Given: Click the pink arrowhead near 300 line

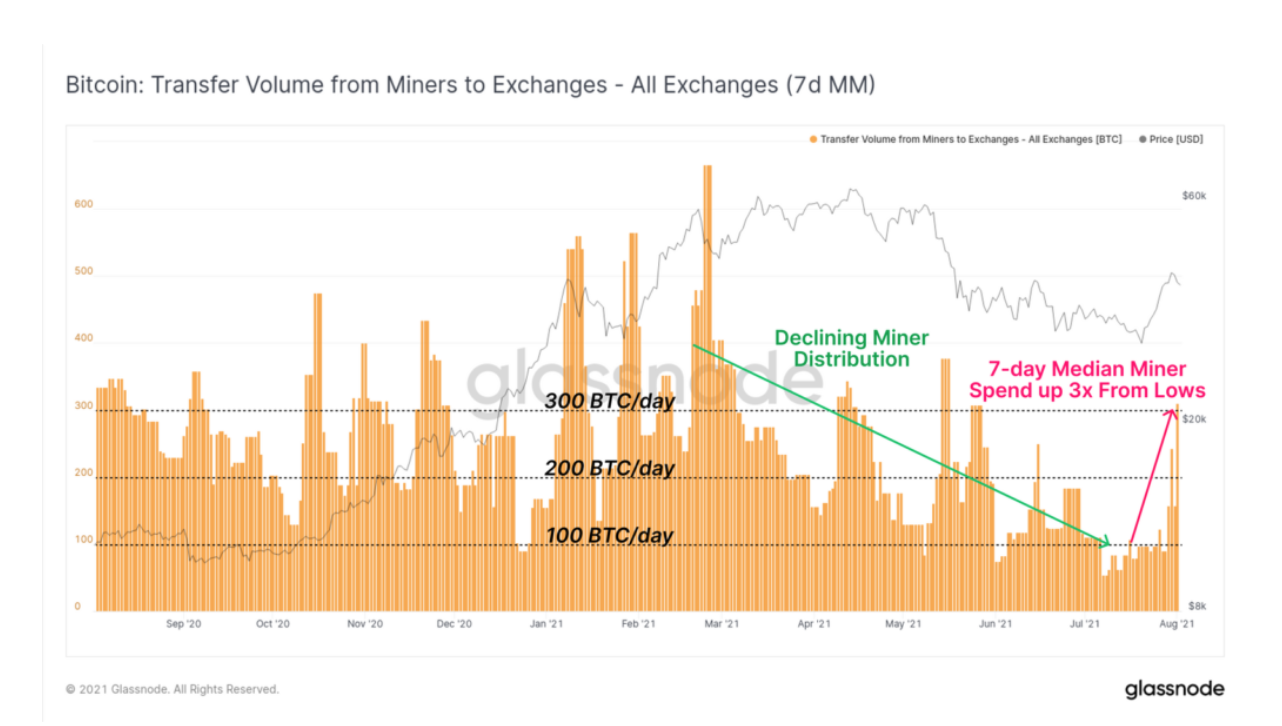Looking at the screenshot, I should (1173, 414).
